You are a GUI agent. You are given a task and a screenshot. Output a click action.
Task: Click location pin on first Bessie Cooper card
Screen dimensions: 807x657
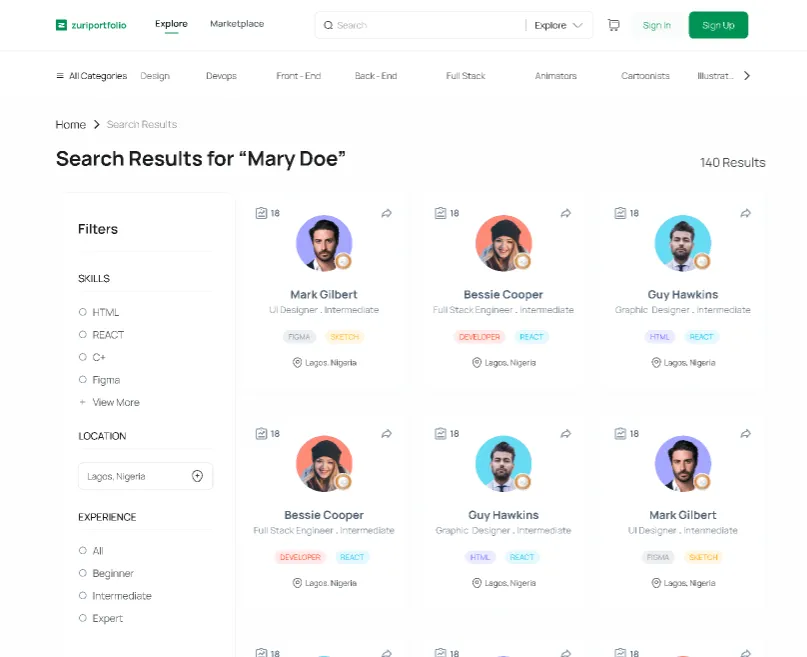(x=477, y=363)
